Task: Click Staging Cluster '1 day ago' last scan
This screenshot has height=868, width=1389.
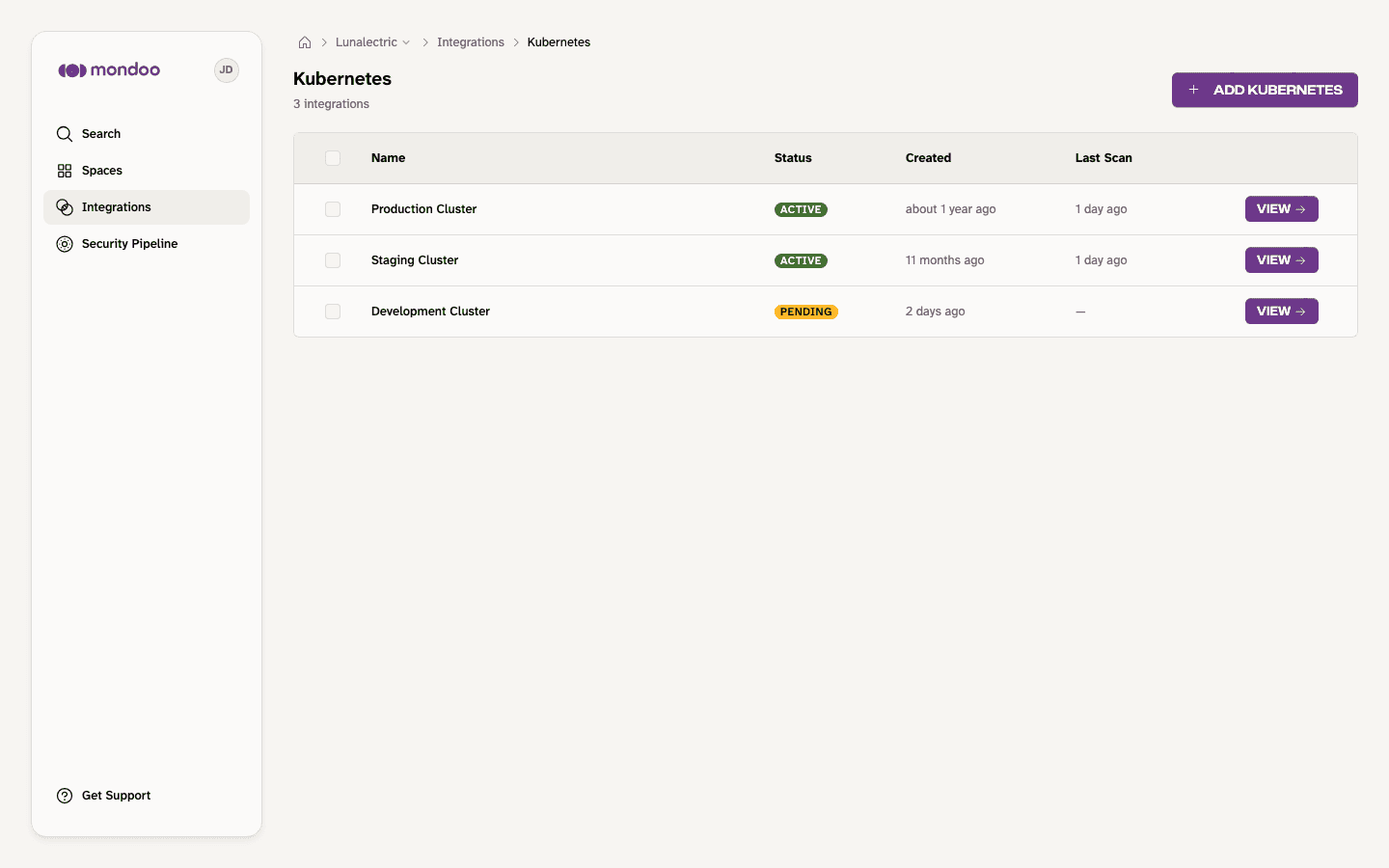Action: (x=1101, y=260)
